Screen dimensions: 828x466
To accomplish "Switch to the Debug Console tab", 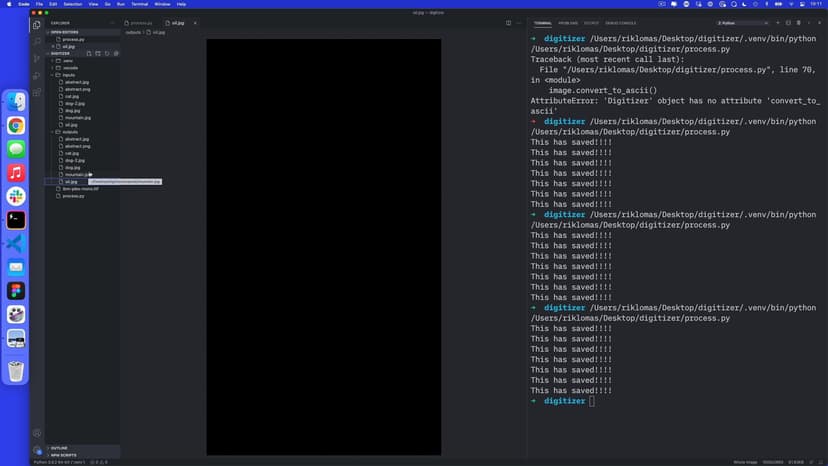I will [620, 22].
